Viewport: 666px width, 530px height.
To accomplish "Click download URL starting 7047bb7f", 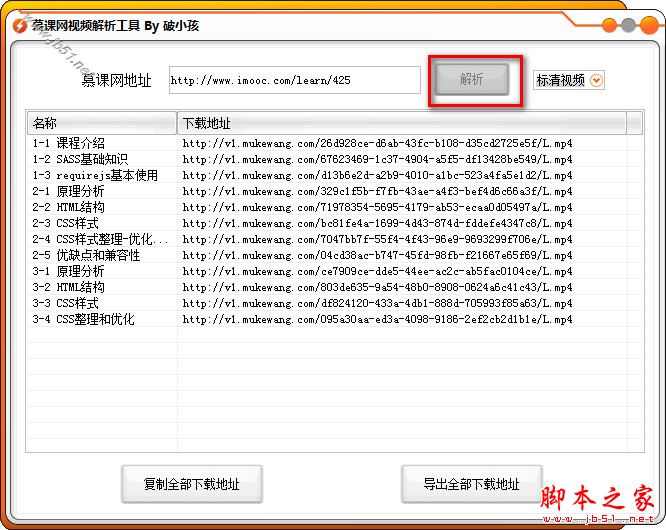I will point(378,240).
